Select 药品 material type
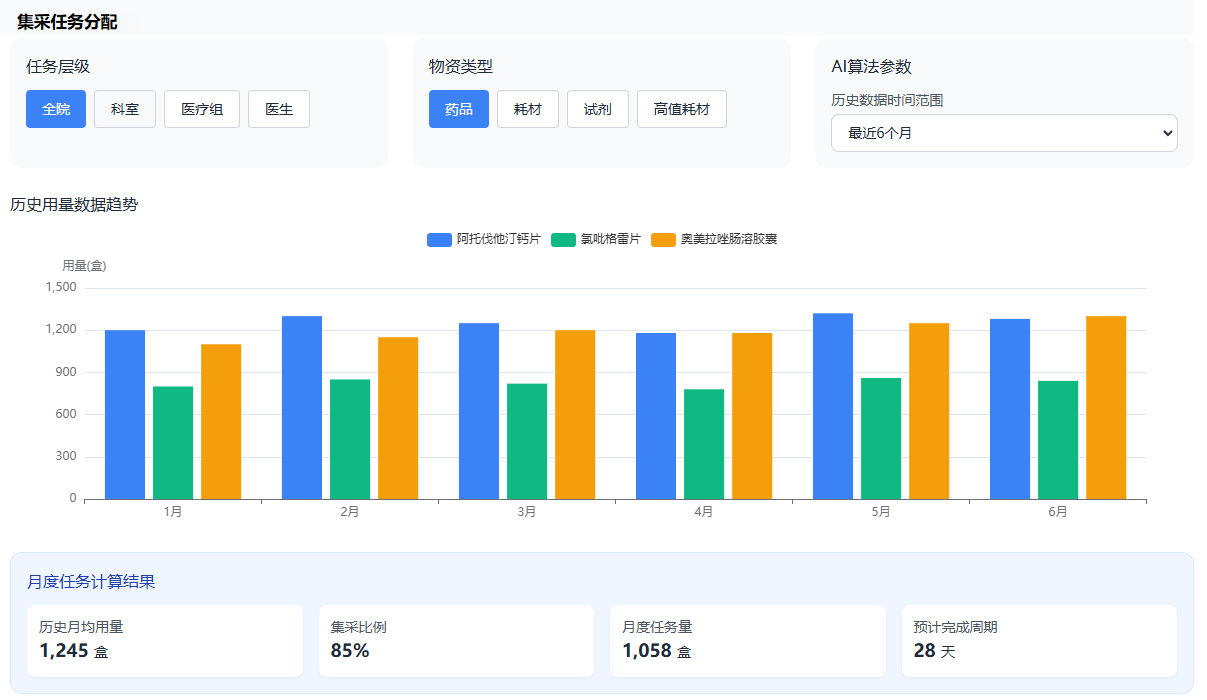 (x=459, y=109)
